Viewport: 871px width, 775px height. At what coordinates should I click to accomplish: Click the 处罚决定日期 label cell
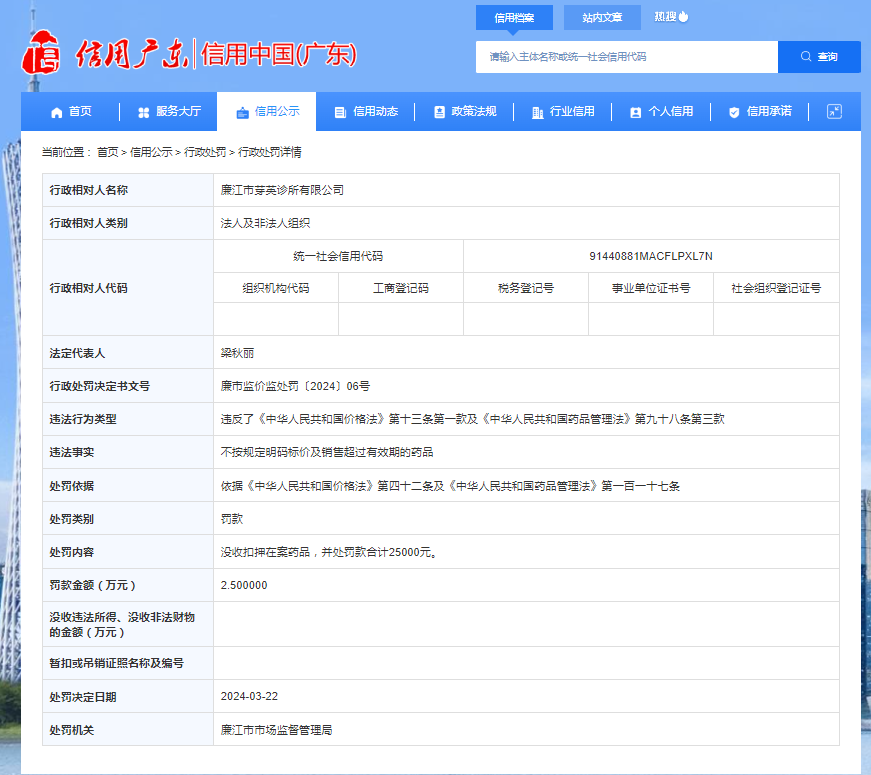(128, 697)
